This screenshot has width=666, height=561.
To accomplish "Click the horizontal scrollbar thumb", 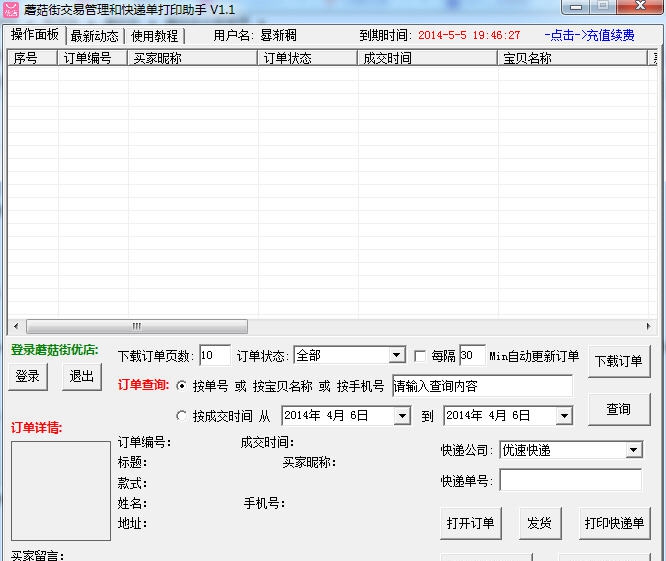I will coord(137,327).
